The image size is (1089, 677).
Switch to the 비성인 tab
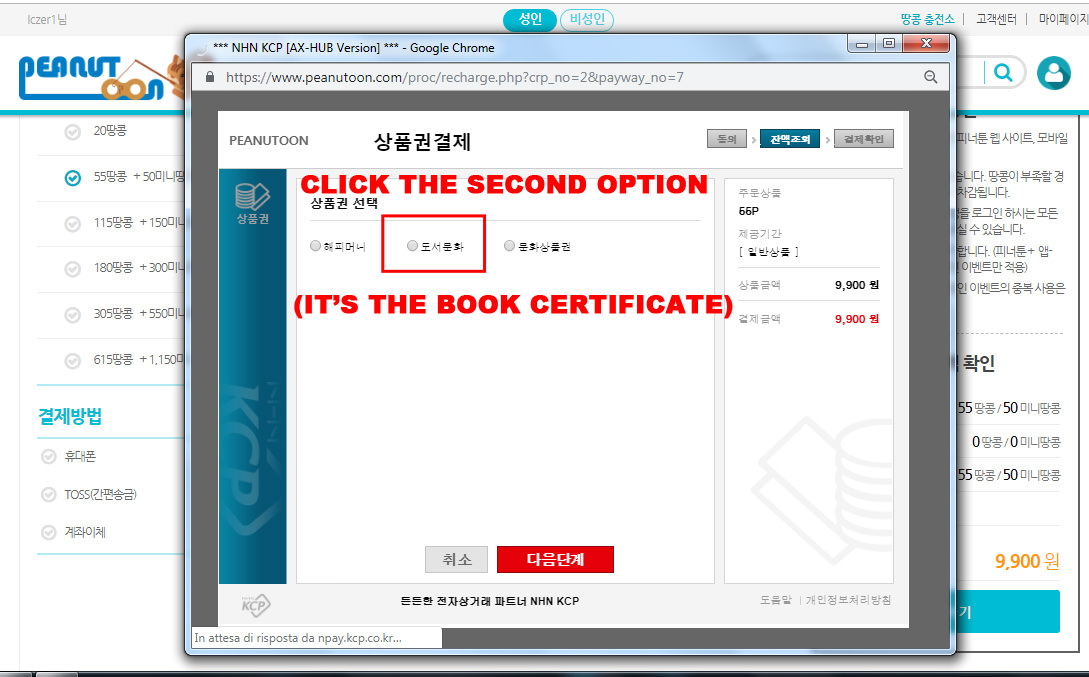tap(587, 19)
